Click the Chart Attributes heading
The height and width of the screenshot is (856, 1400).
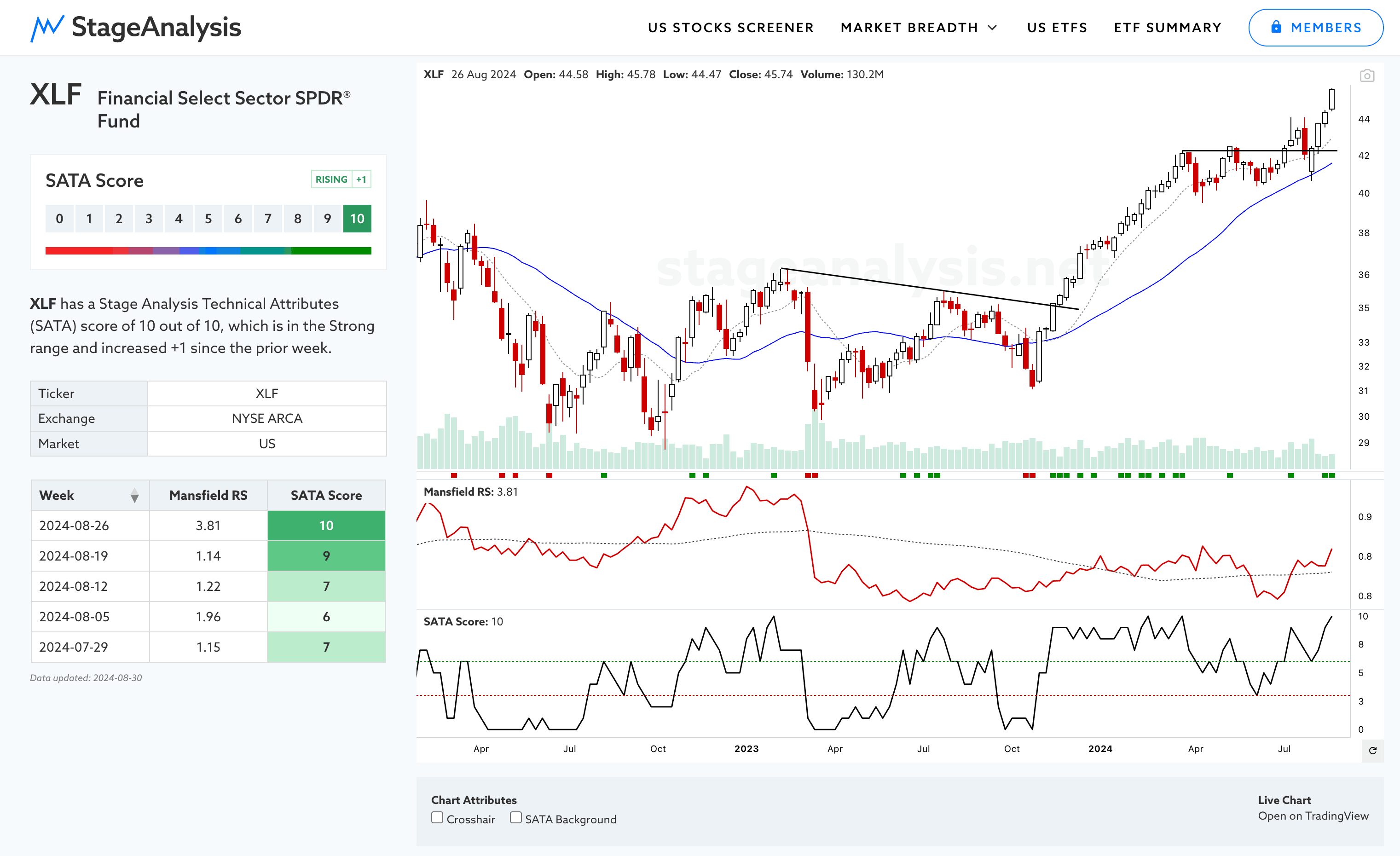point(474,800)
